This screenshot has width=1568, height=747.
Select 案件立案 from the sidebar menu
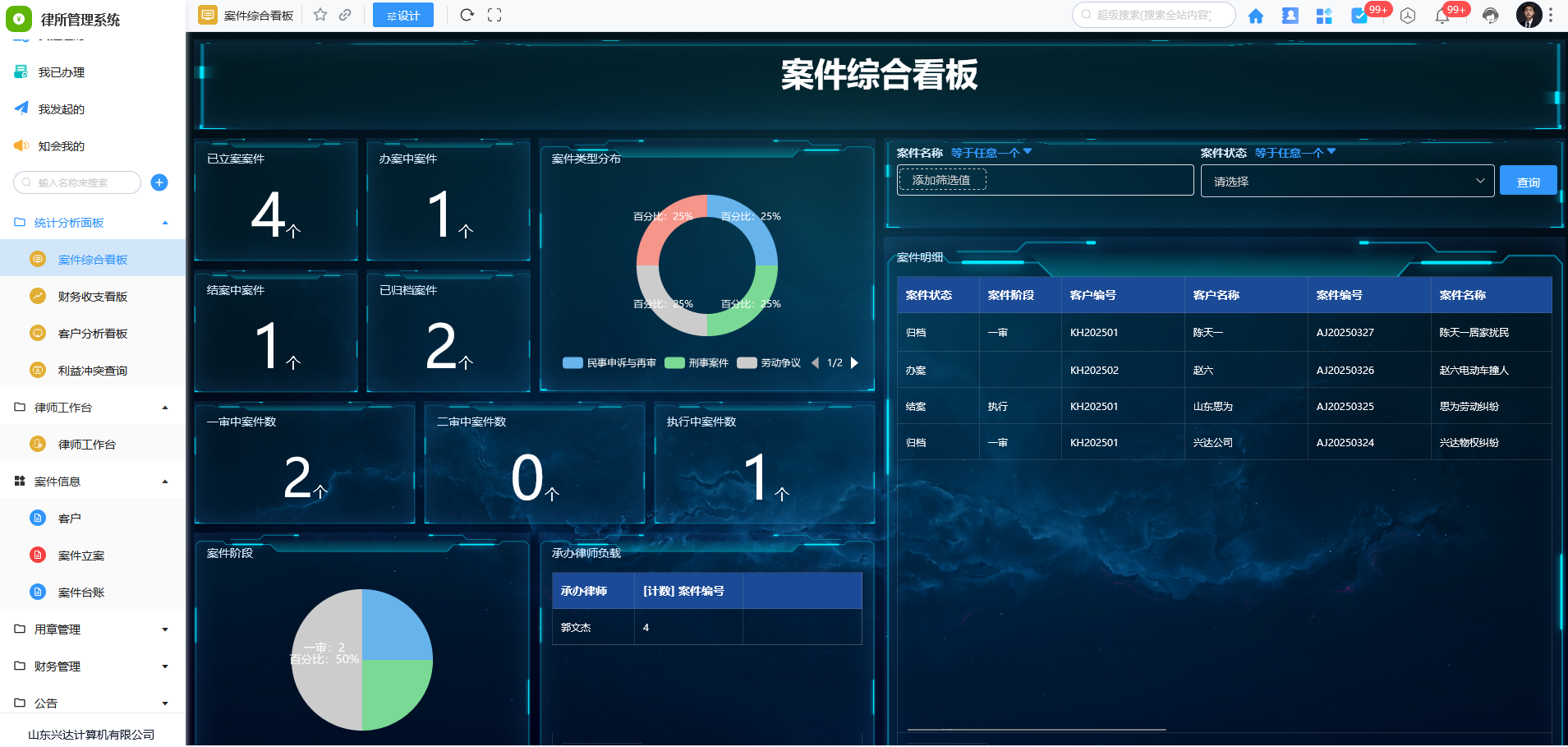click(81, 556)
